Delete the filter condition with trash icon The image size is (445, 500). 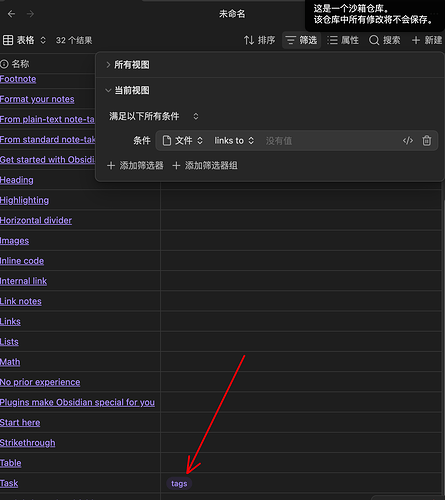[426, 141]
